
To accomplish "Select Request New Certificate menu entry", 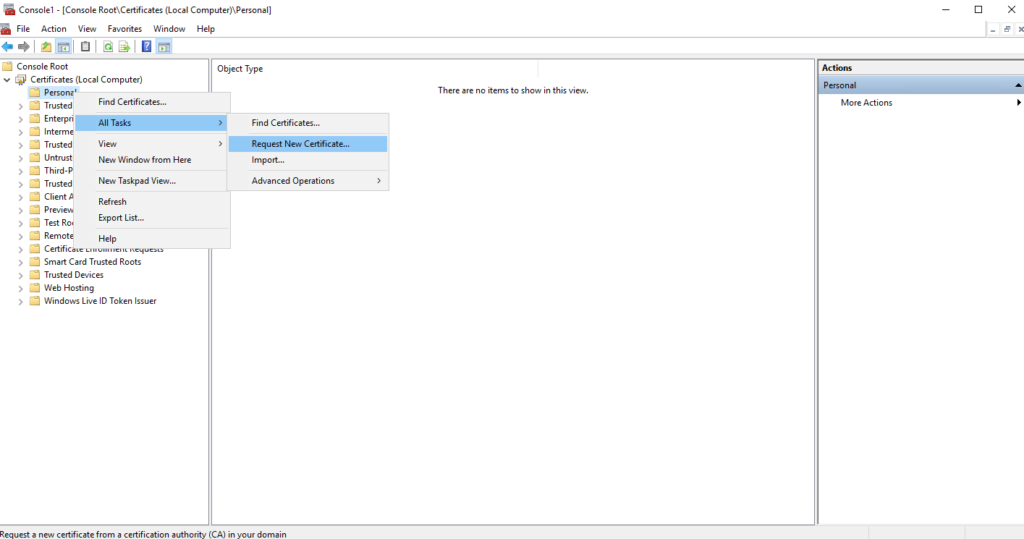I will pyautogui.click(x=300, y=144).
